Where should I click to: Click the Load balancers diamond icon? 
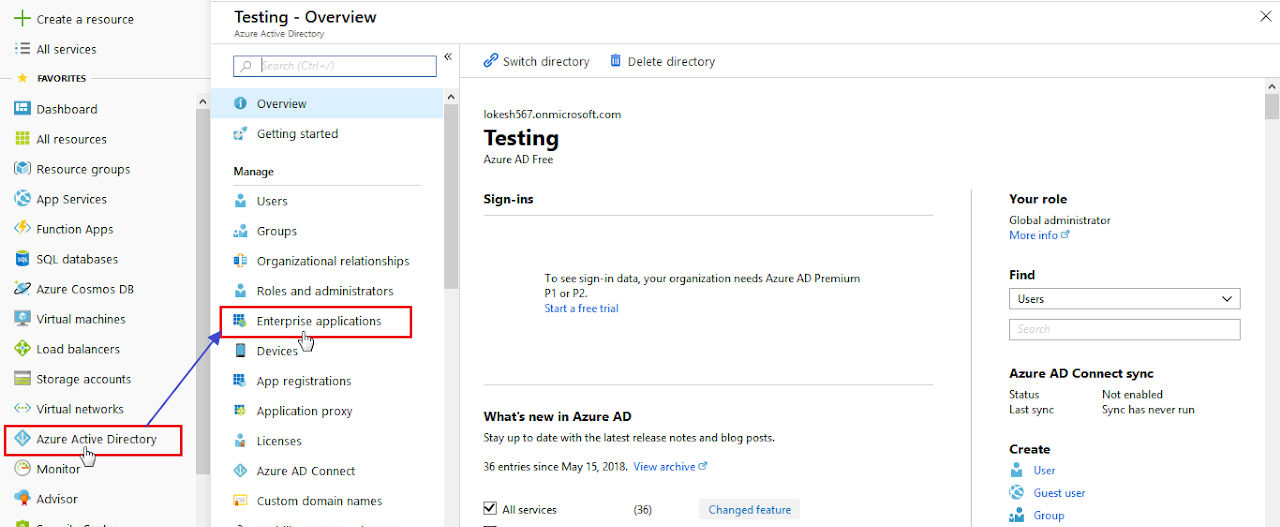tap(22, 349)
